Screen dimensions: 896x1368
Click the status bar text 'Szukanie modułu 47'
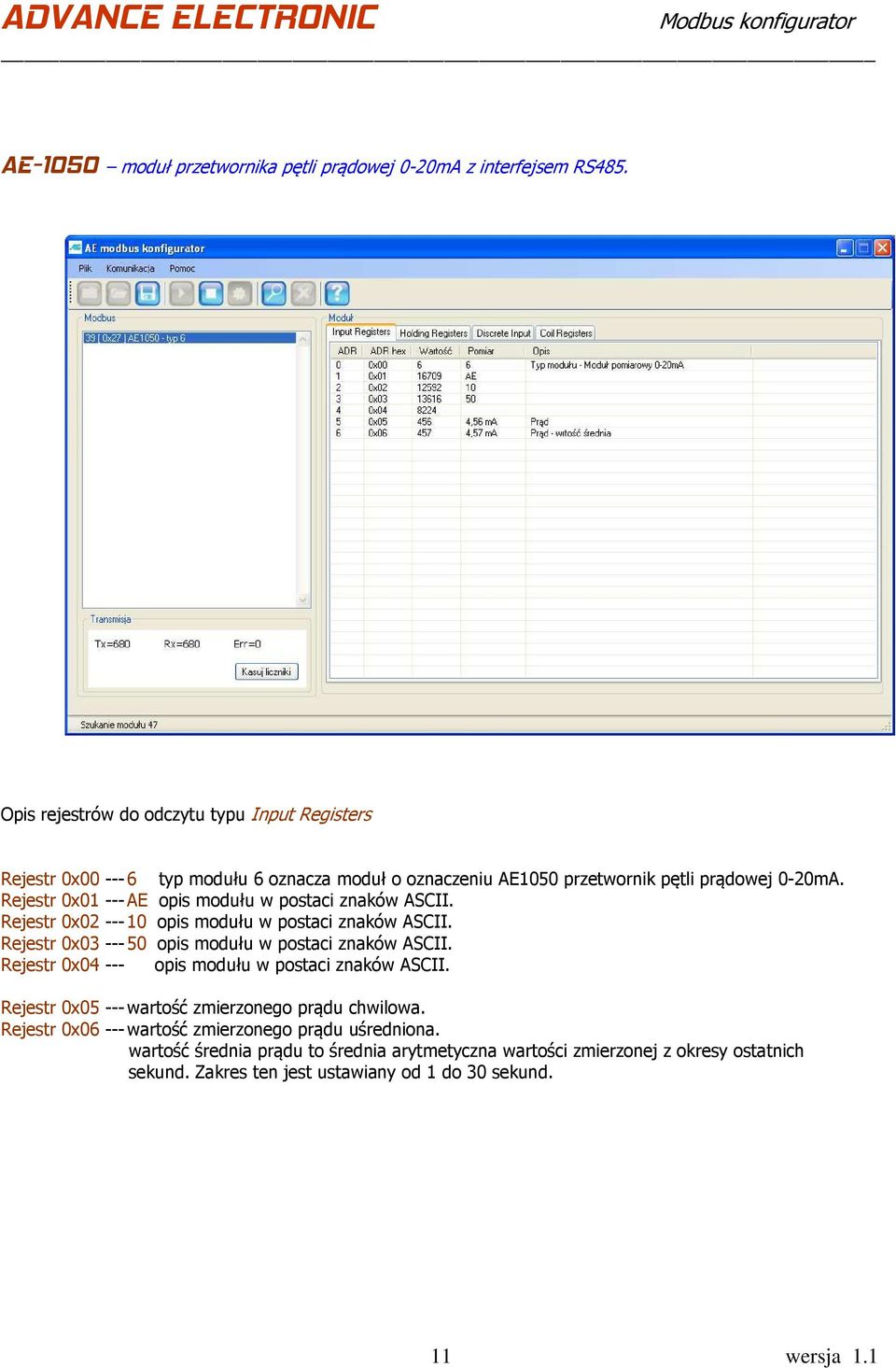click(119, 725)
